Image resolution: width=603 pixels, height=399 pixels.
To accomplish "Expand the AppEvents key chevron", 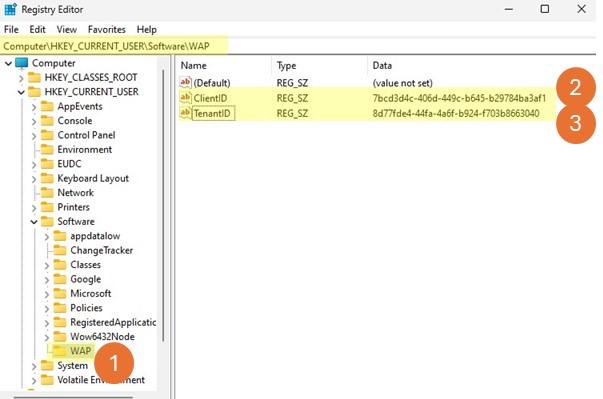I will (x=34, y=107).
